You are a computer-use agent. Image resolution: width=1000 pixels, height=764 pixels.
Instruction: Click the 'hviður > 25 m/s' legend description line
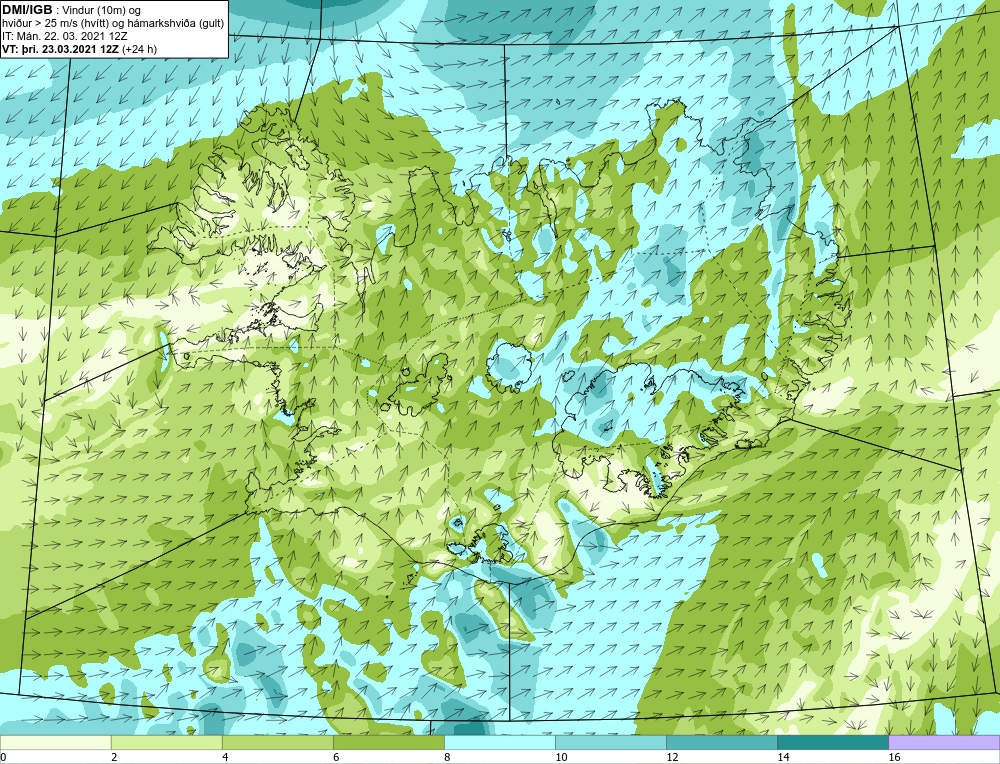pyautogui.click(x=113, y=23)
